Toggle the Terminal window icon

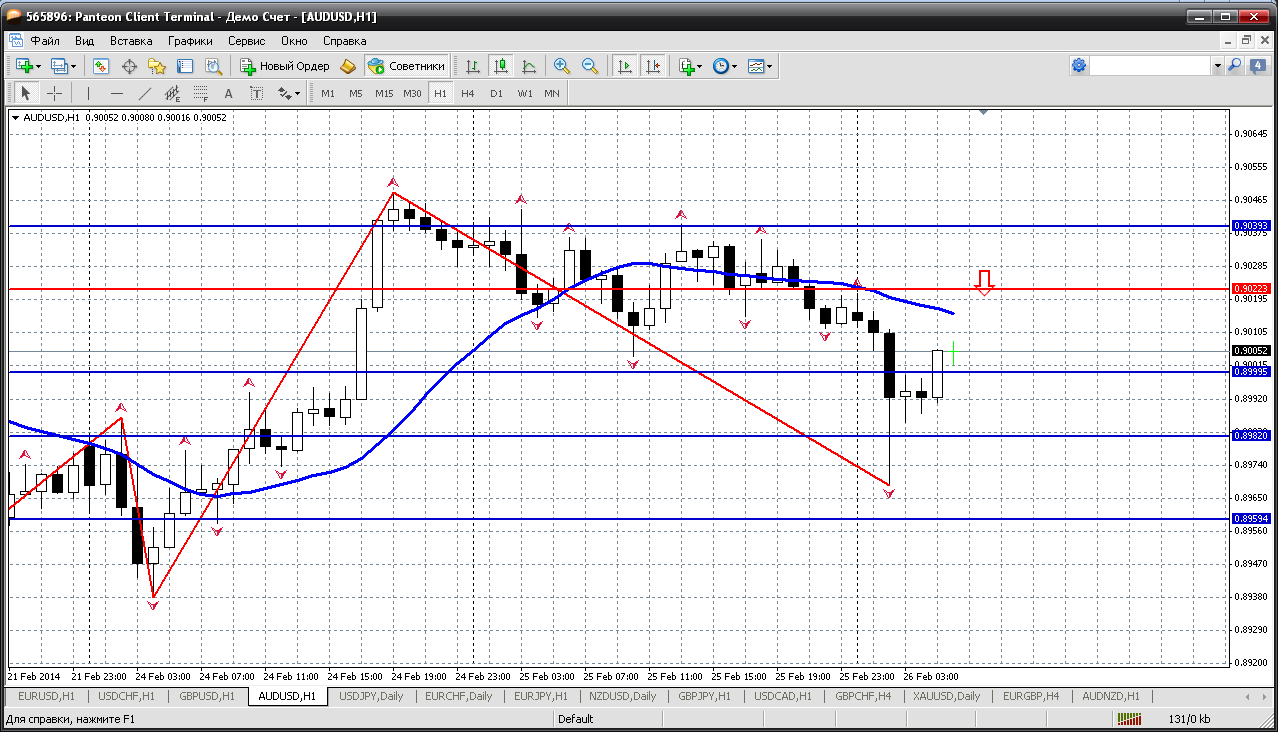(185, 66)
